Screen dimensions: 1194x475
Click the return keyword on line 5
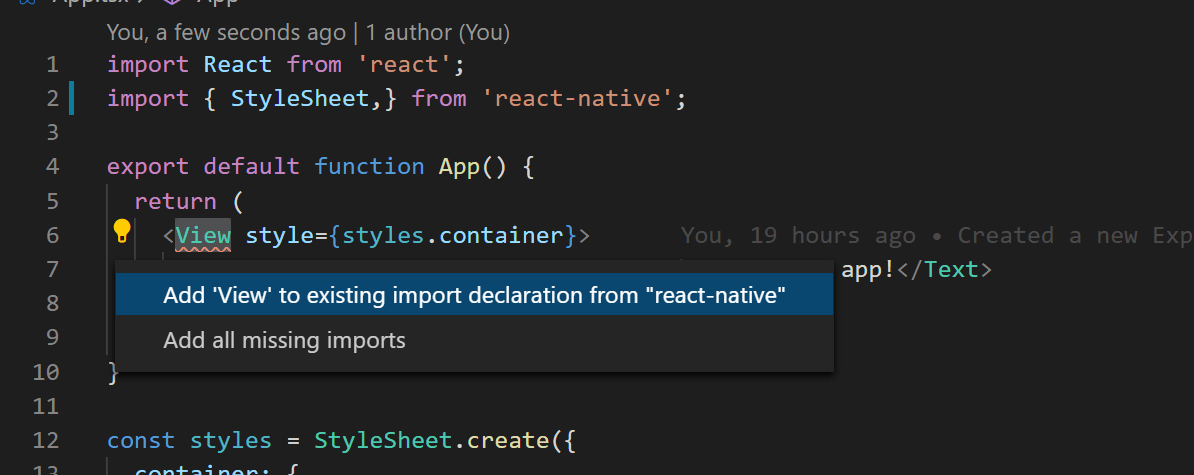point(175,201)
